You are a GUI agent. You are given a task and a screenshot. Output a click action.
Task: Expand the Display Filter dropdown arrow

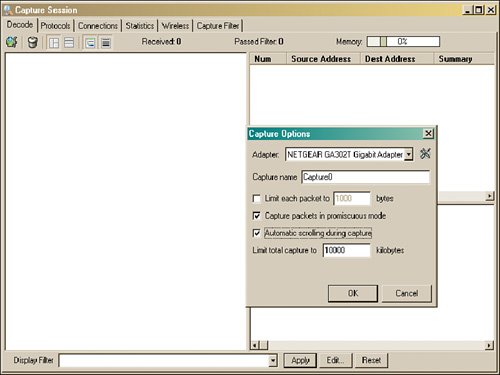tap(273, 361)
